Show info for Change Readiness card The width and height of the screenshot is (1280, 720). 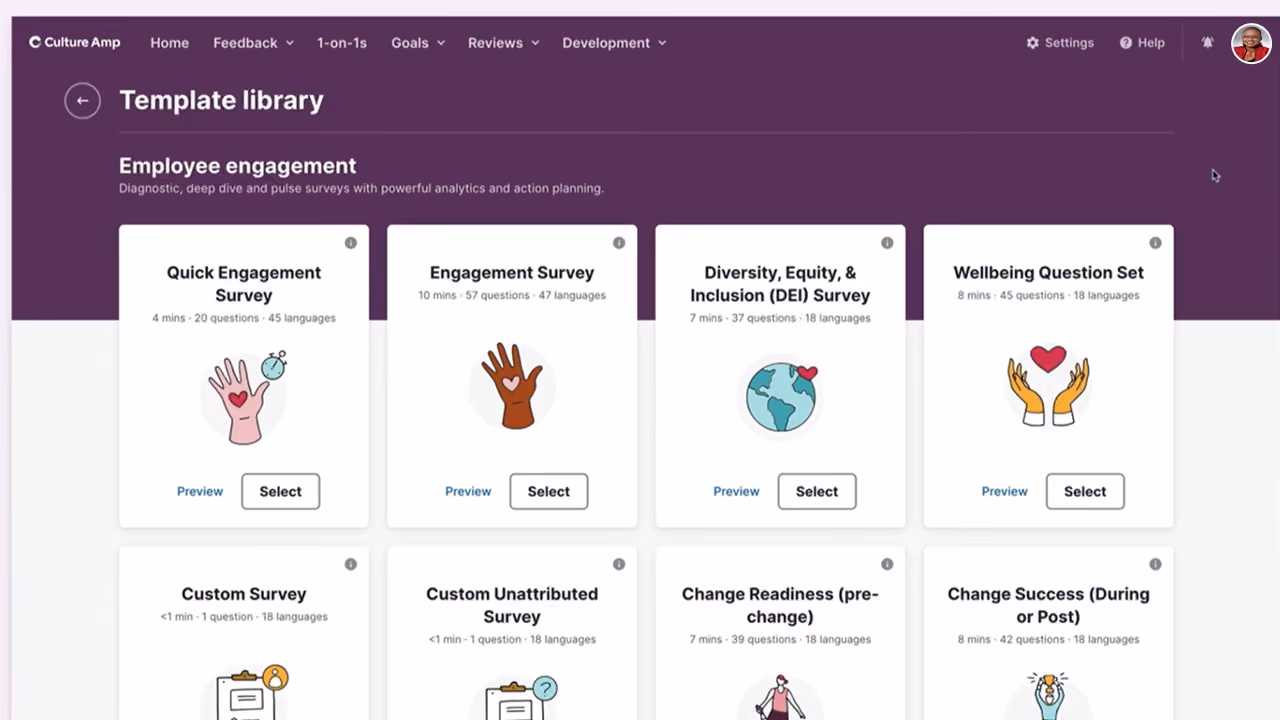887,564
